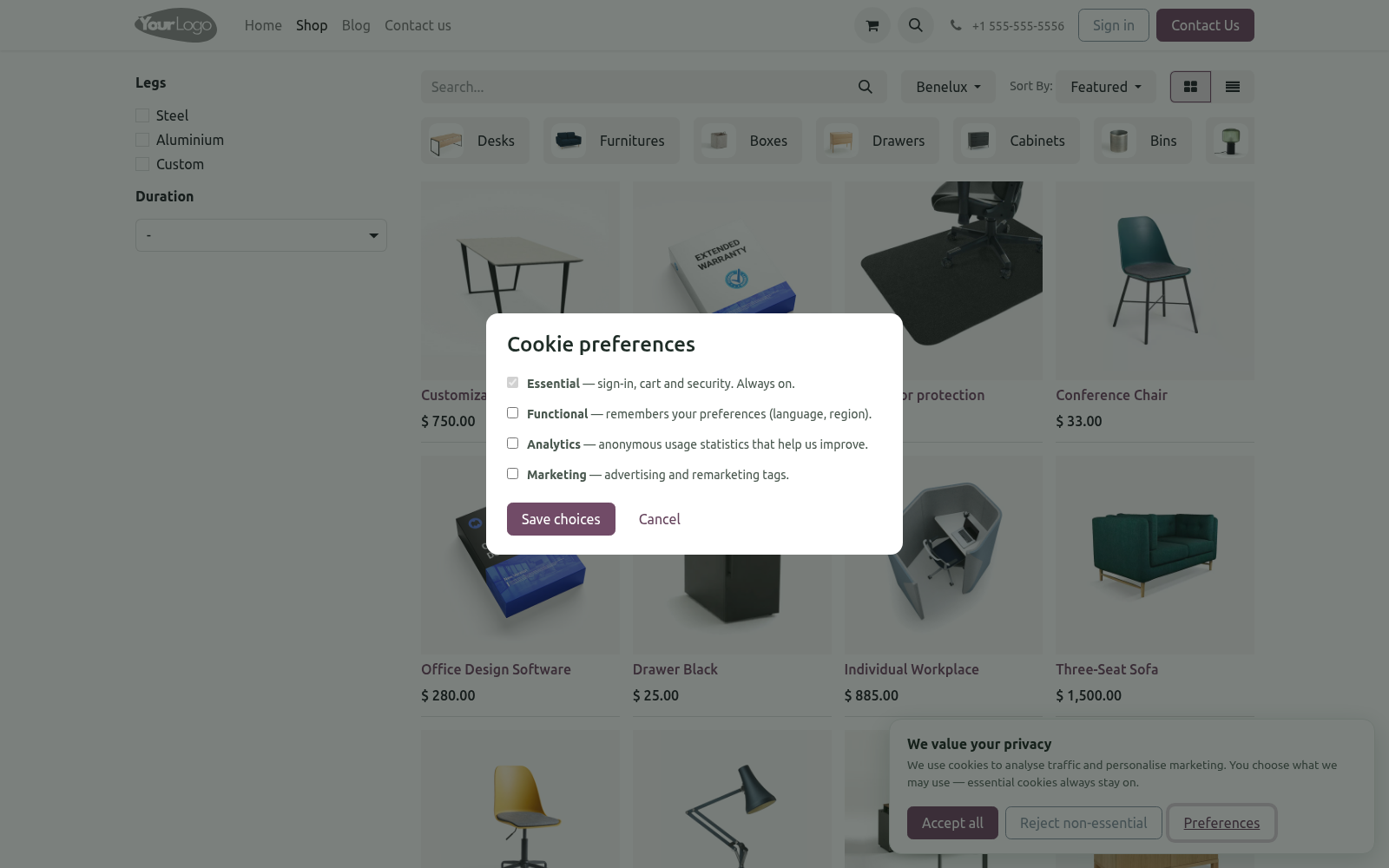Viewport: 1389px width, 868px height.
Task: Switch to grid view layout
Action: (x=1190, y=87)
